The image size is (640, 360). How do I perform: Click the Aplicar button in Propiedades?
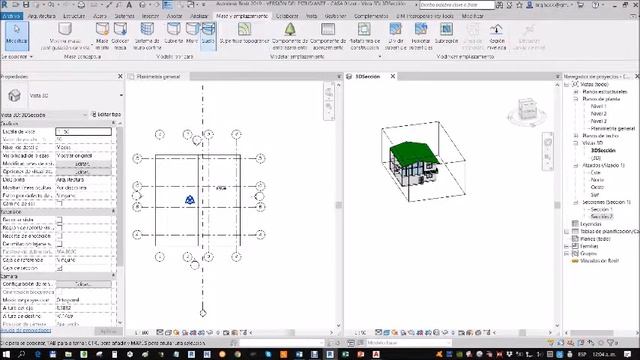pyautogui.click(x=109, y=331)
